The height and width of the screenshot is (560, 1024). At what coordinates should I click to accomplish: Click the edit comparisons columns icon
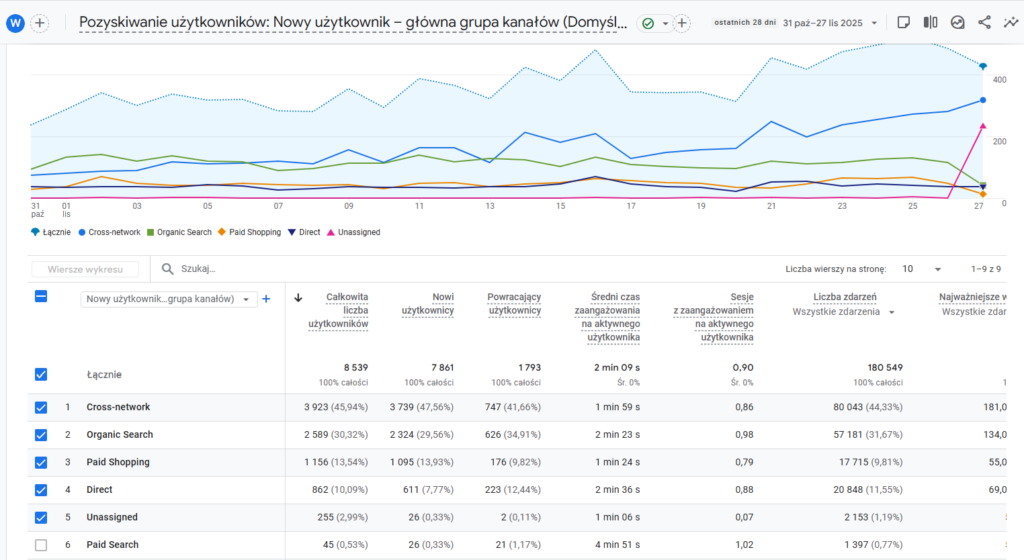(x=931, y=22)
